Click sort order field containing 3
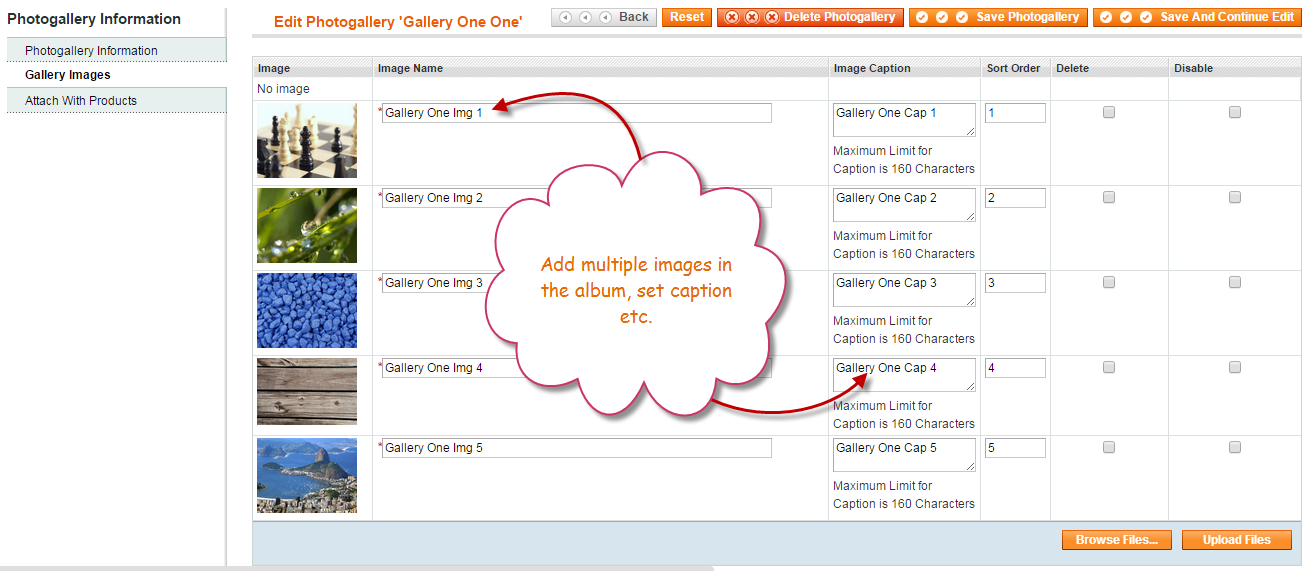1313x571 pixels. tap(1015, 283)
